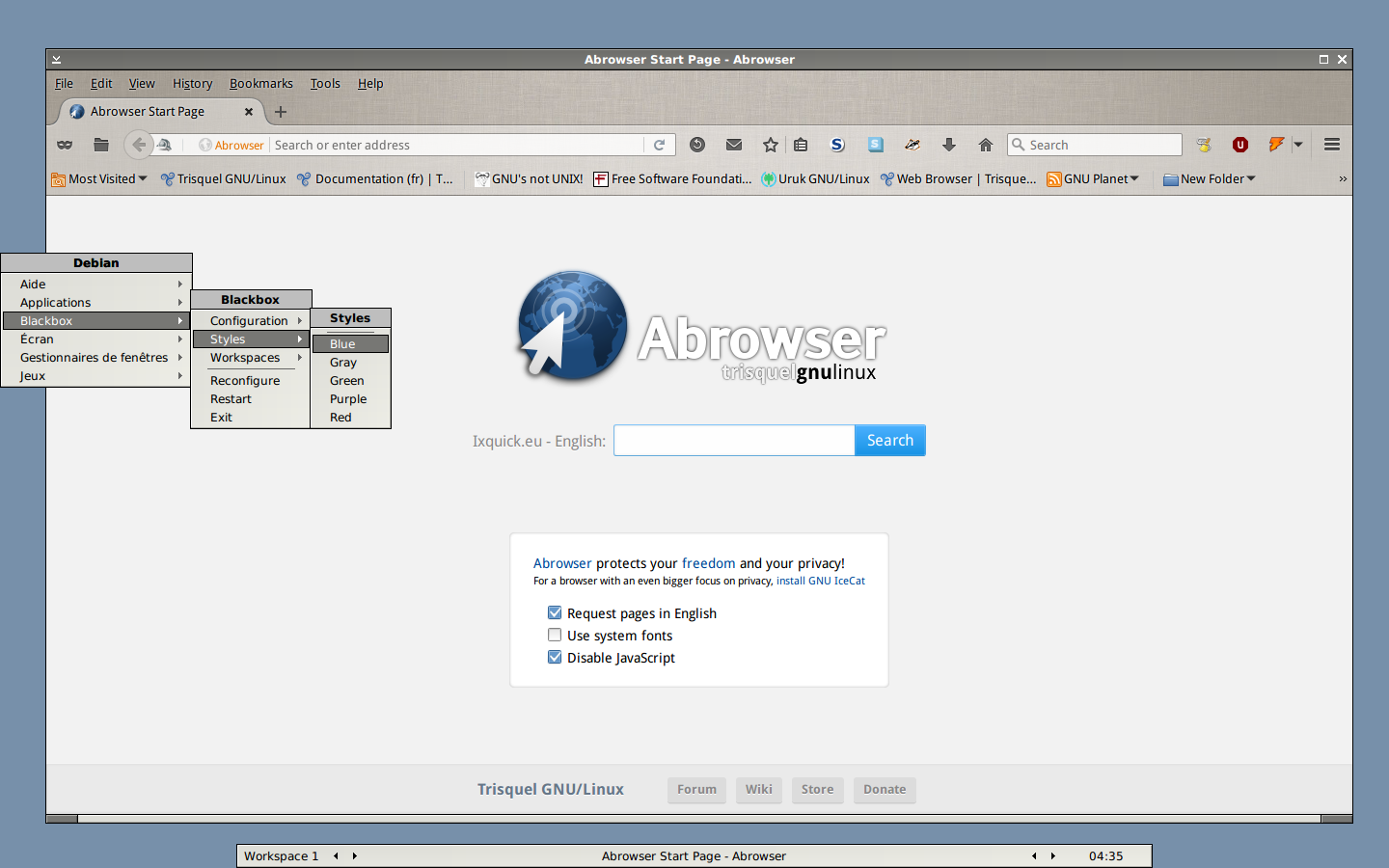Open the View menu

point(142,84)
